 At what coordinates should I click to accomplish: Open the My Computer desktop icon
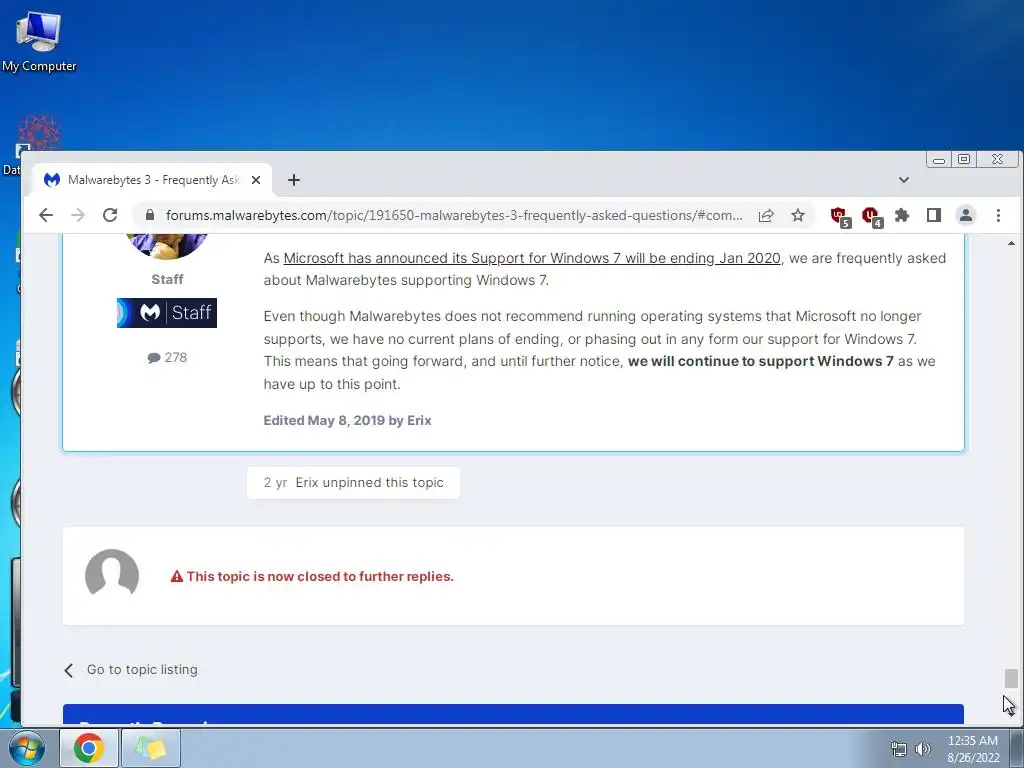(x=39, y=39)
